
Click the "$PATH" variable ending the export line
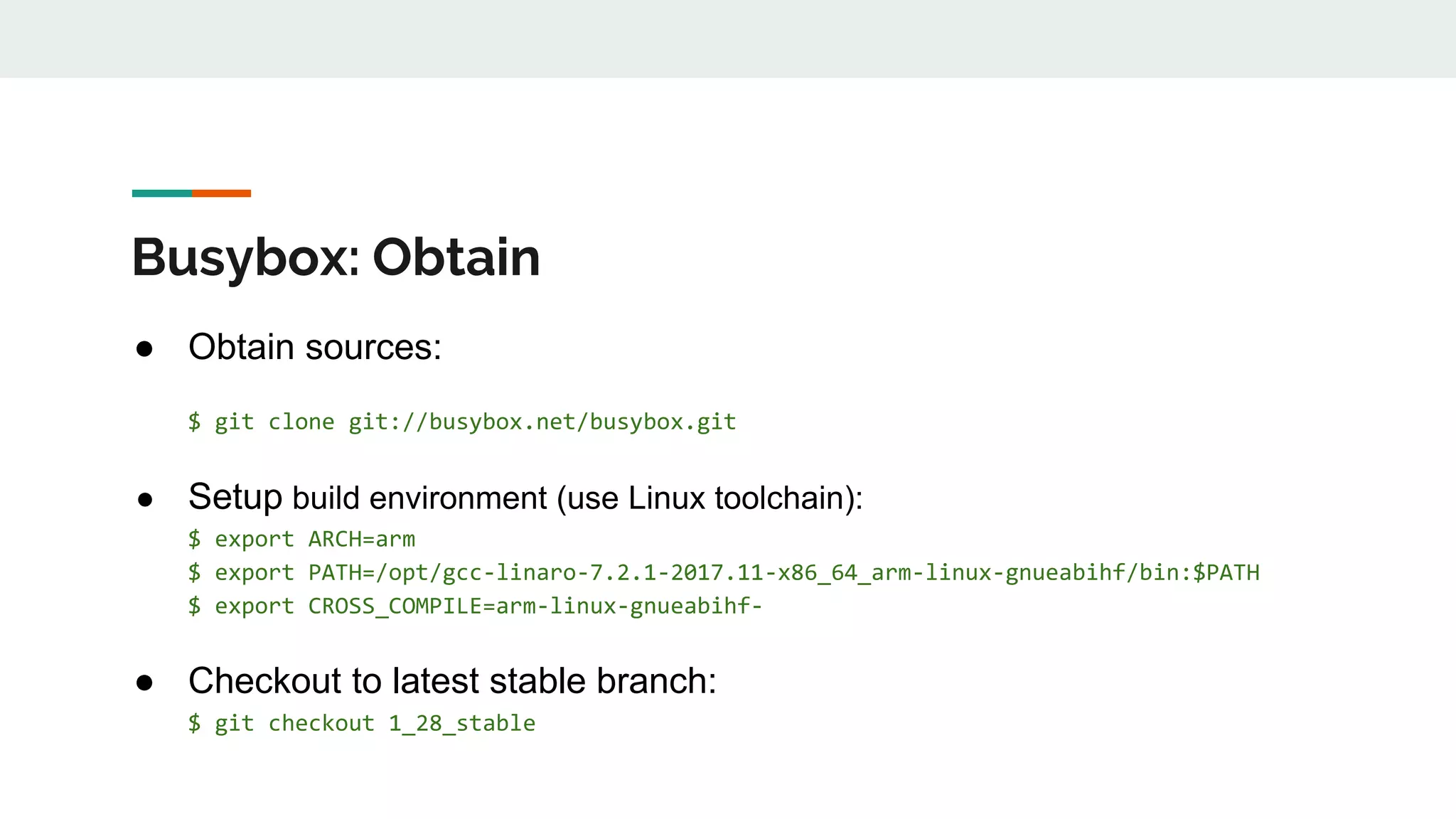1226,572
